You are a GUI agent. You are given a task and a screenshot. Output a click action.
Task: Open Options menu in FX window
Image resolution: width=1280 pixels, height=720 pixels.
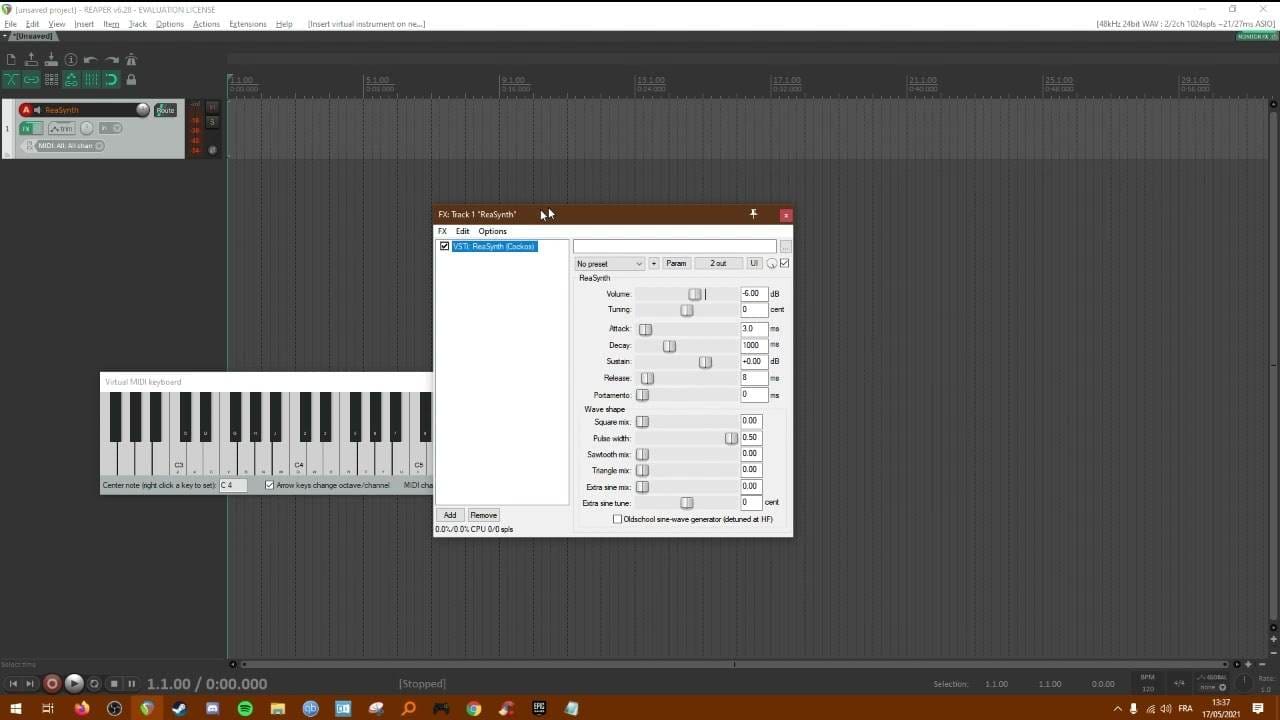(x=492, y=231)
